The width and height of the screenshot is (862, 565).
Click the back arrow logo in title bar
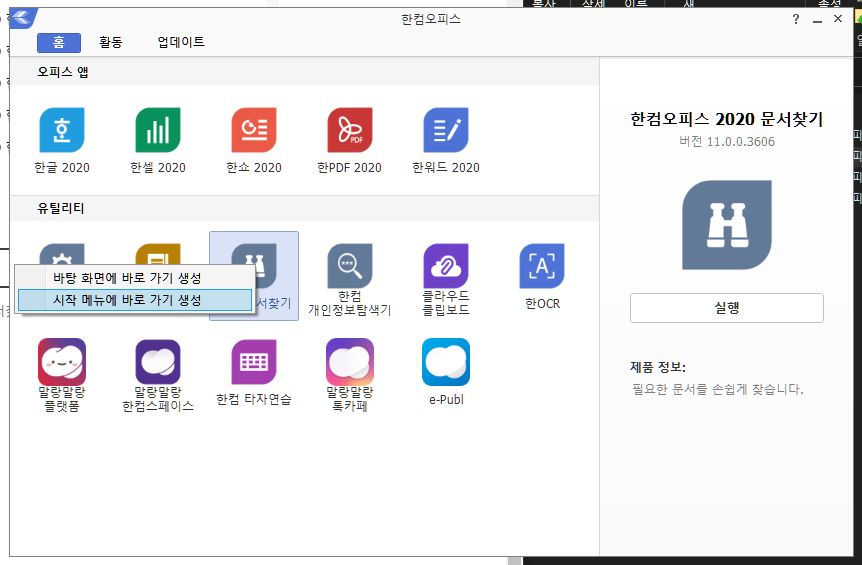pyautogui.click(x=23, y=18)
